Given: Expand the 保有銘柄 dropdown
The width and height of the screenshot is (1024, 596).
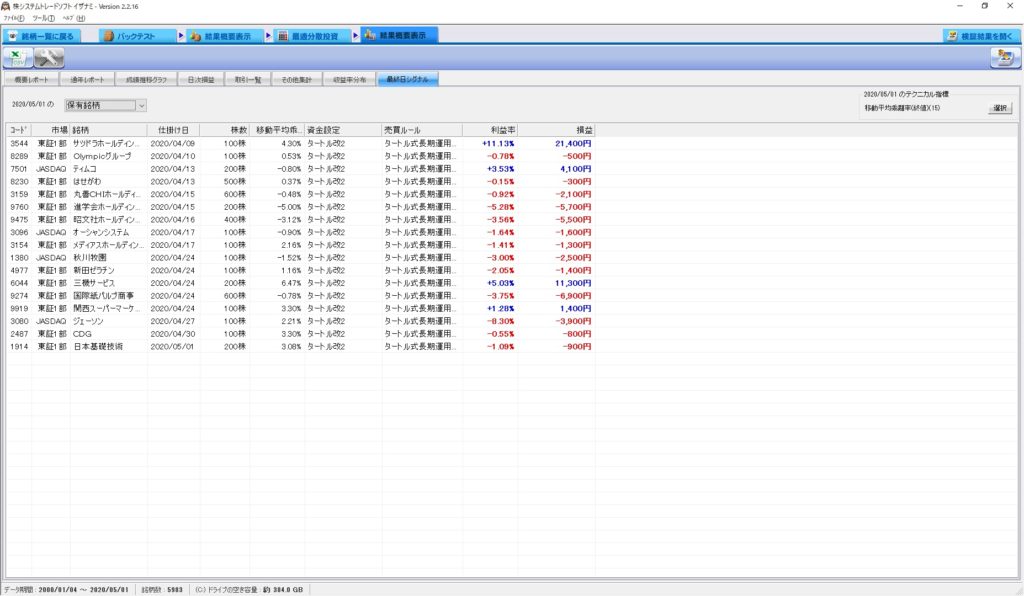Looking at the screenshot, I should pyautogui.click(x=141, y=105).
